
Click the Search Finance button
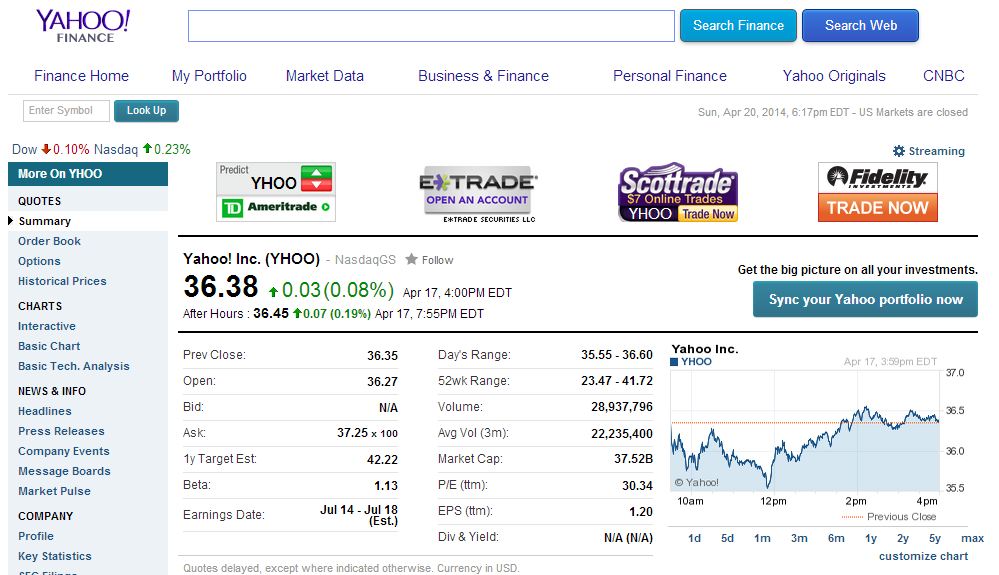[x=738, y=25]
